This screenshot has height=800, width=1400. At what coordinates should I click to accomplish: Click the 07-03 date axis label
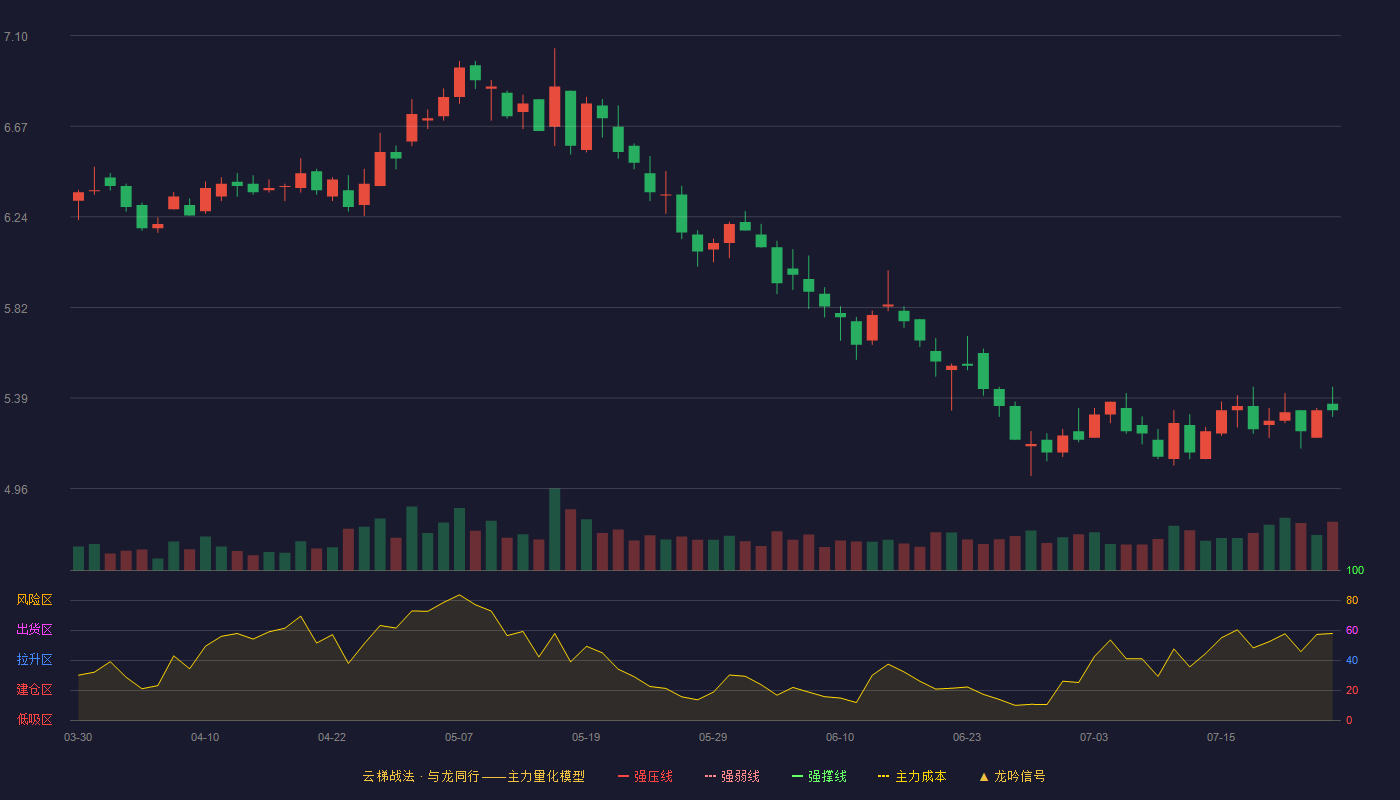1094,737
